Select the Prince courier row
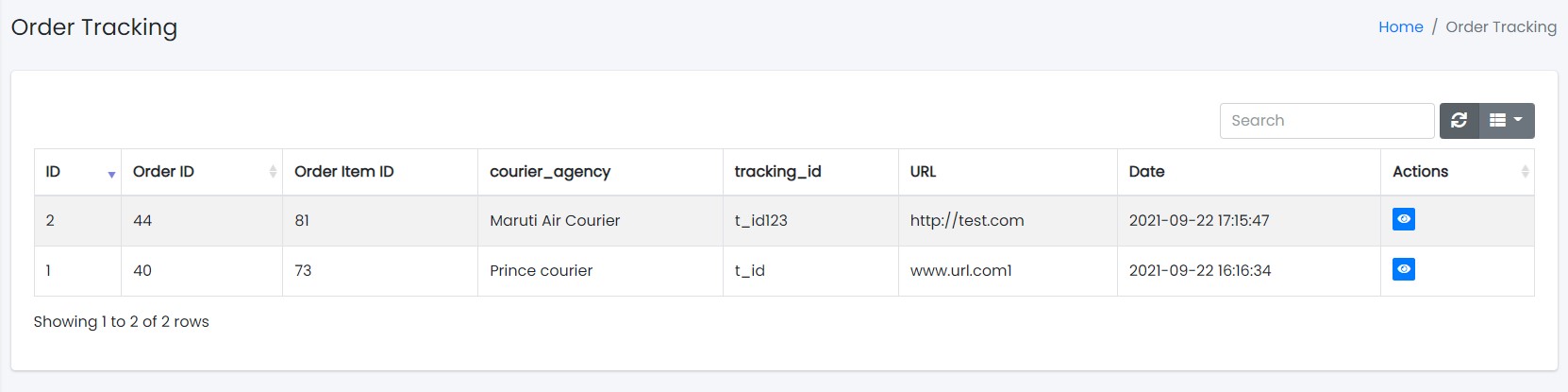Screen dimensions: 1568x392 pyautogui.click(x=541, y=271)
